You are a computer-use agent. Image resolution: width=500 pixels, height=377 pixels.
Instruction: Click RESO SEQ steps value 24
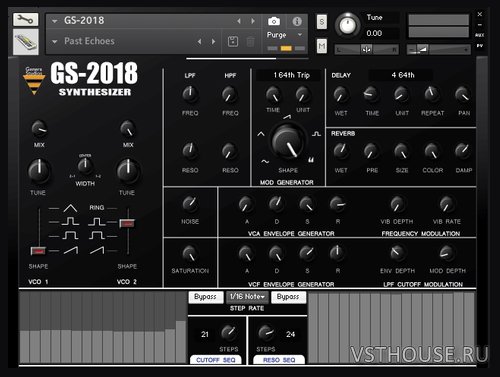(x=290, y=334)
